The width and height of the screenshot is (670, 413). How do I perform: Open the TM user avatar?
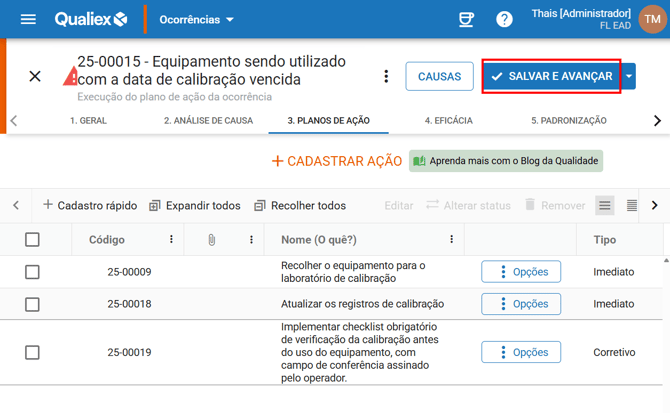[651, 19]
